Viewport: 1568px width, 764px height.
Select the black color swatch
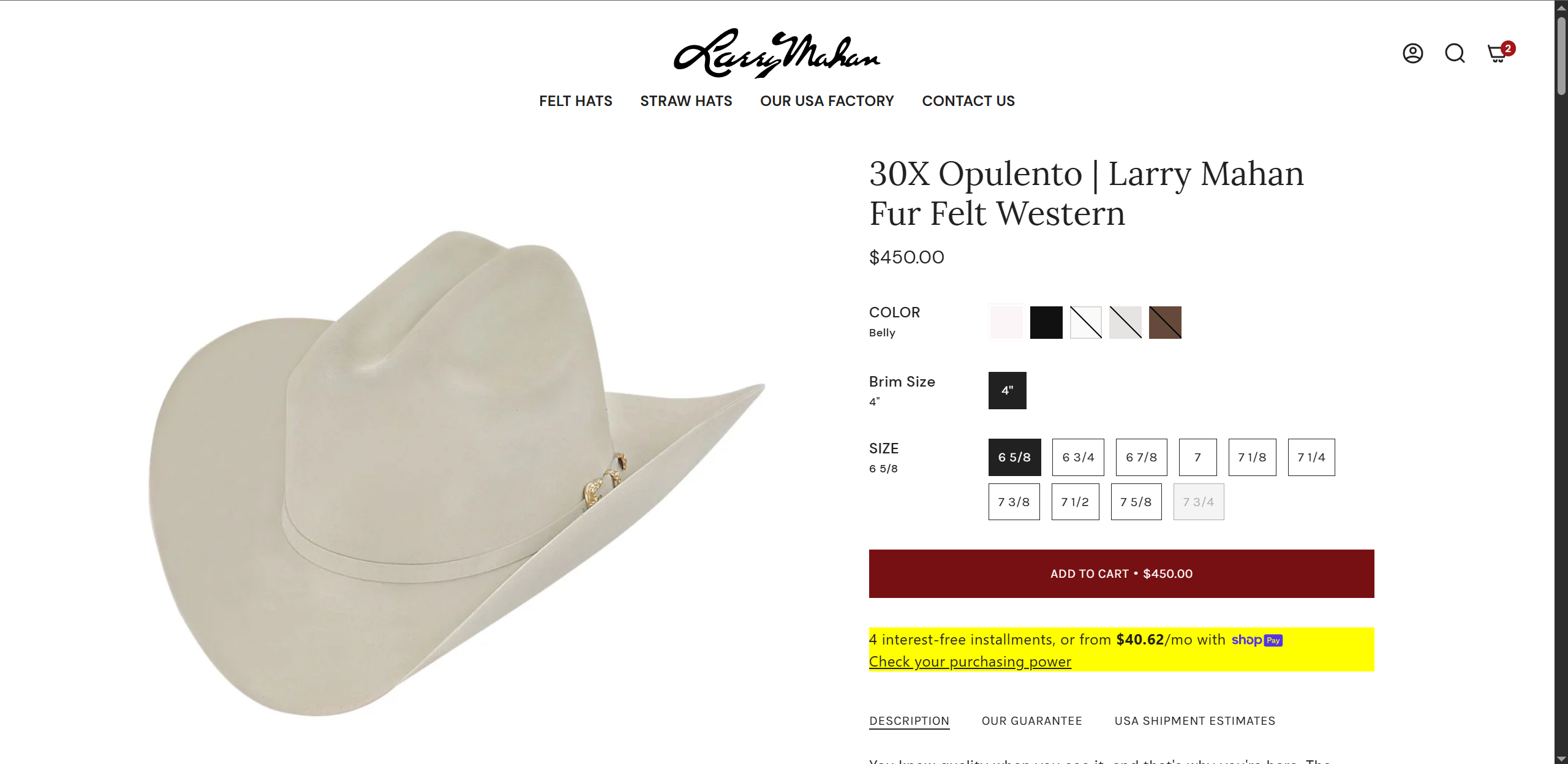(x=1046, y=322)
